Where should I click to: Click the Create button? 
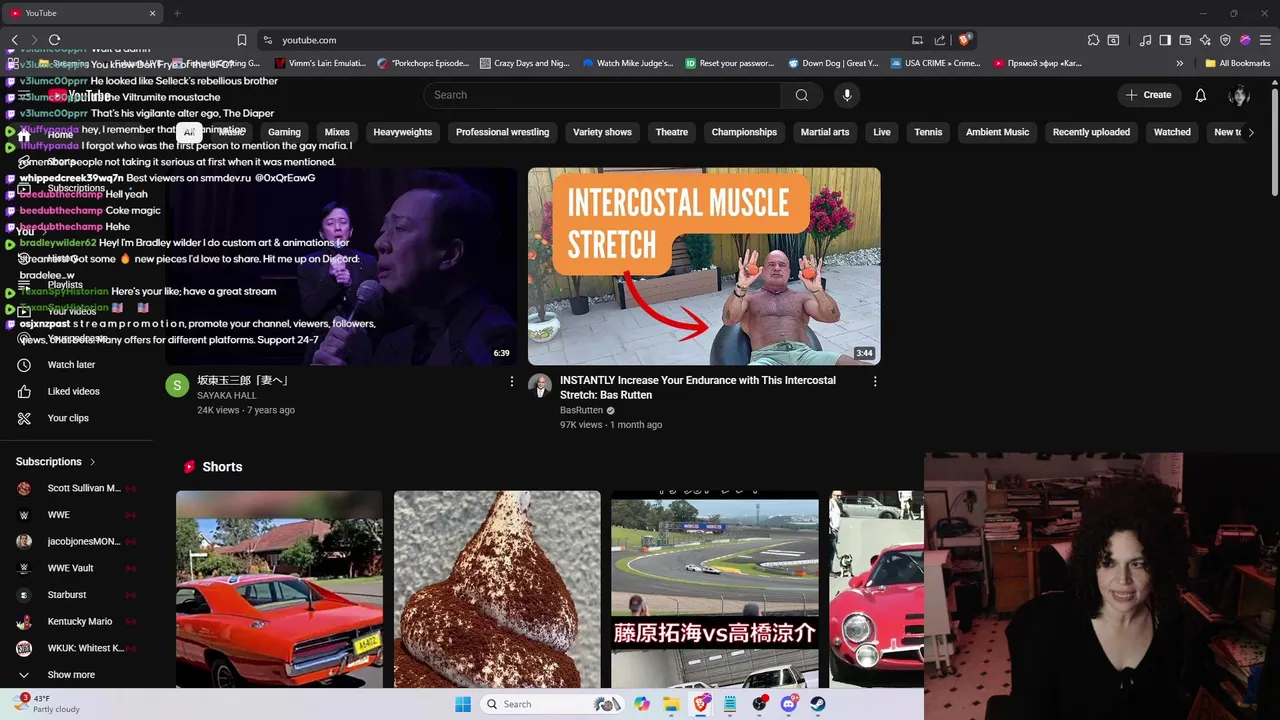pyautogui.click(x=1148, y=95)
